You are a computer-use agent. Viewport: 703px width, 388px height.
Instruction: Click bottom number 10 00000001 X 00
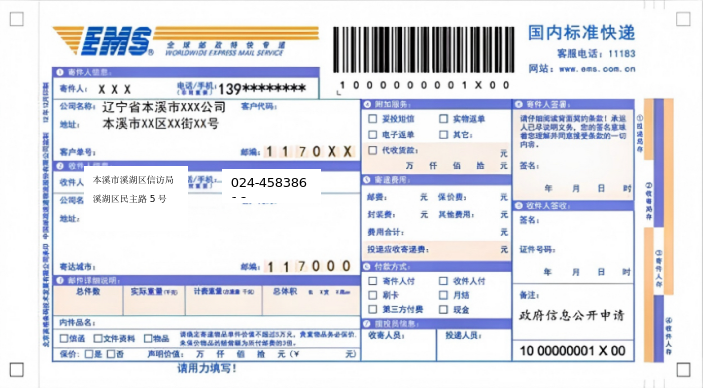(x=573, y=351)
